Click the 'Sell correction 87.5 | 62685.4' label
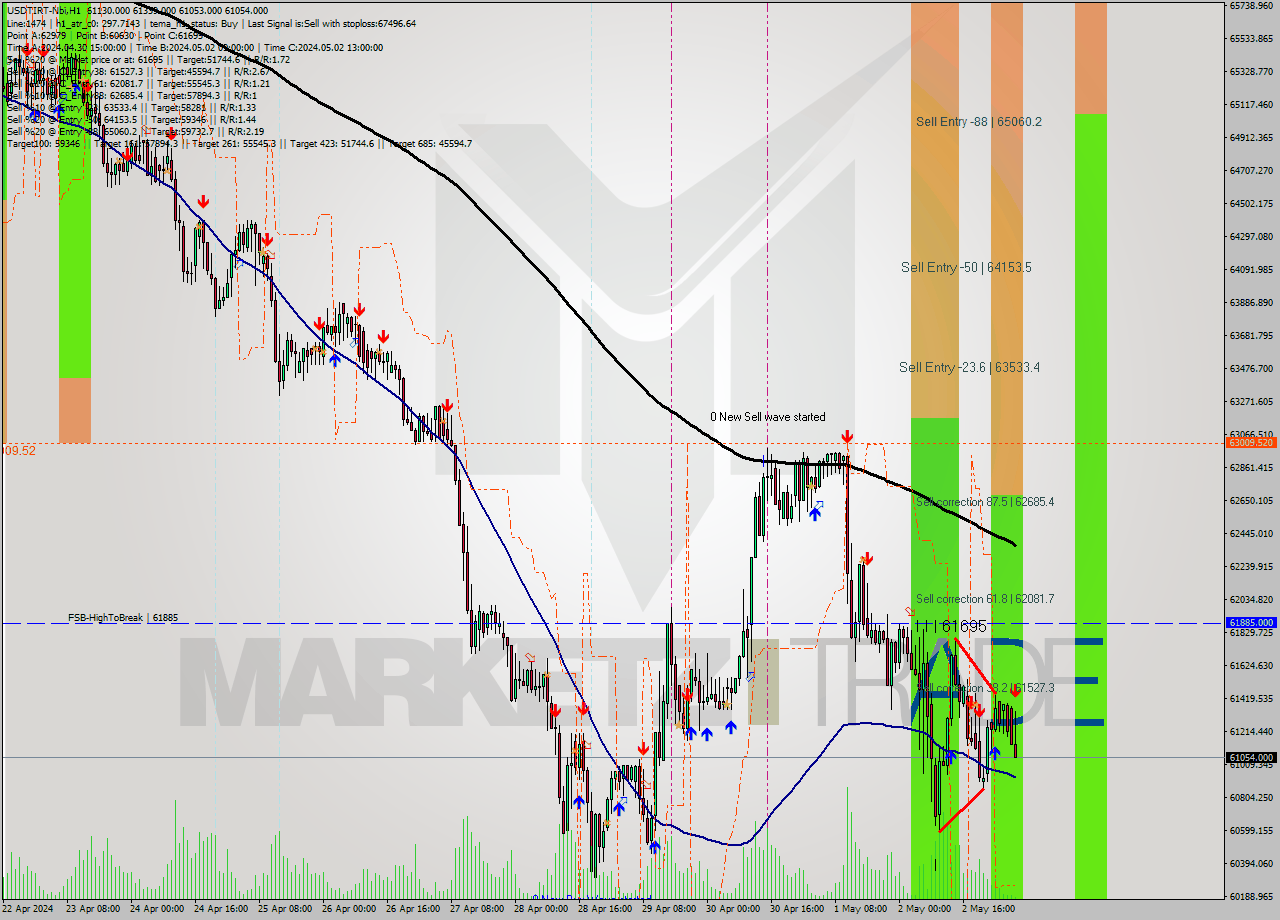 984,501
